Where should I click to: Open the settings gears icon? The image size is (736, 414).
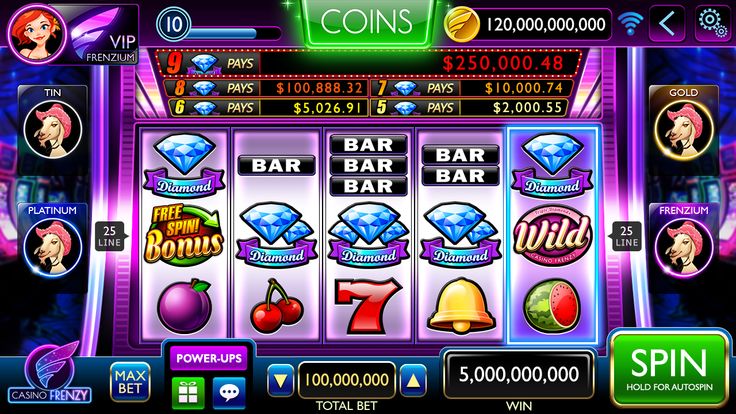712,23
